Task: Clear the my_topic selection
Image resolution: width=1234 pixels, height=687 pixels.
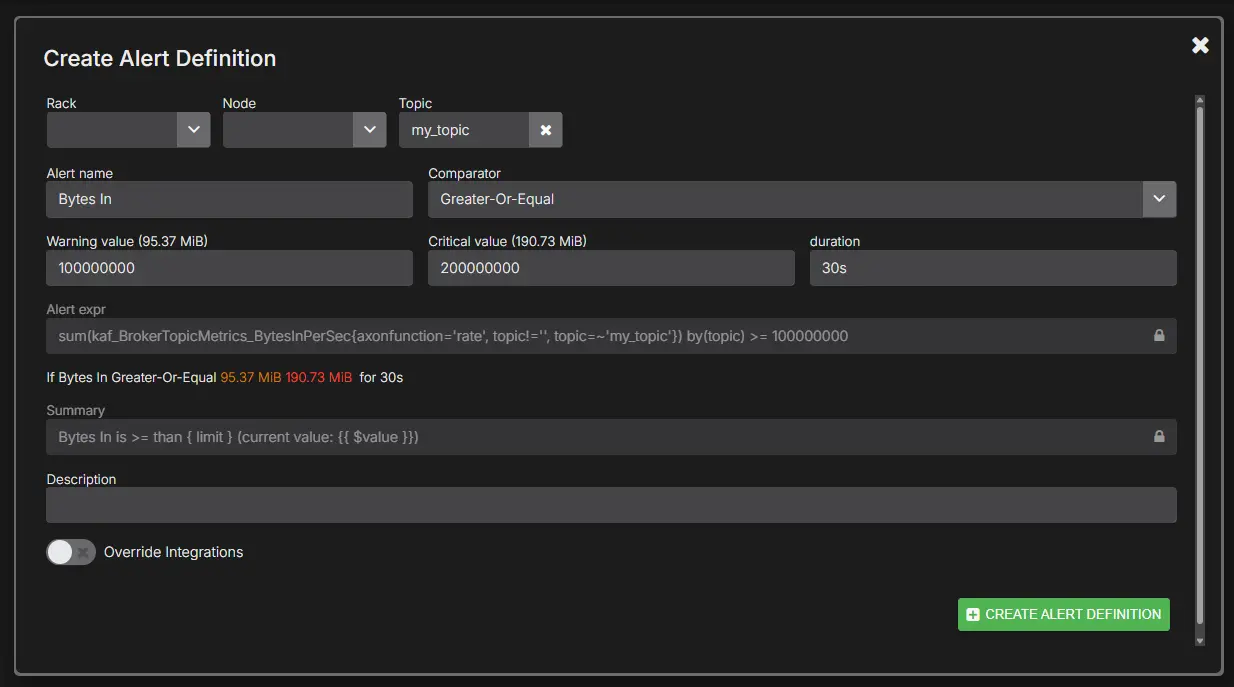Action: pos(546,130)
